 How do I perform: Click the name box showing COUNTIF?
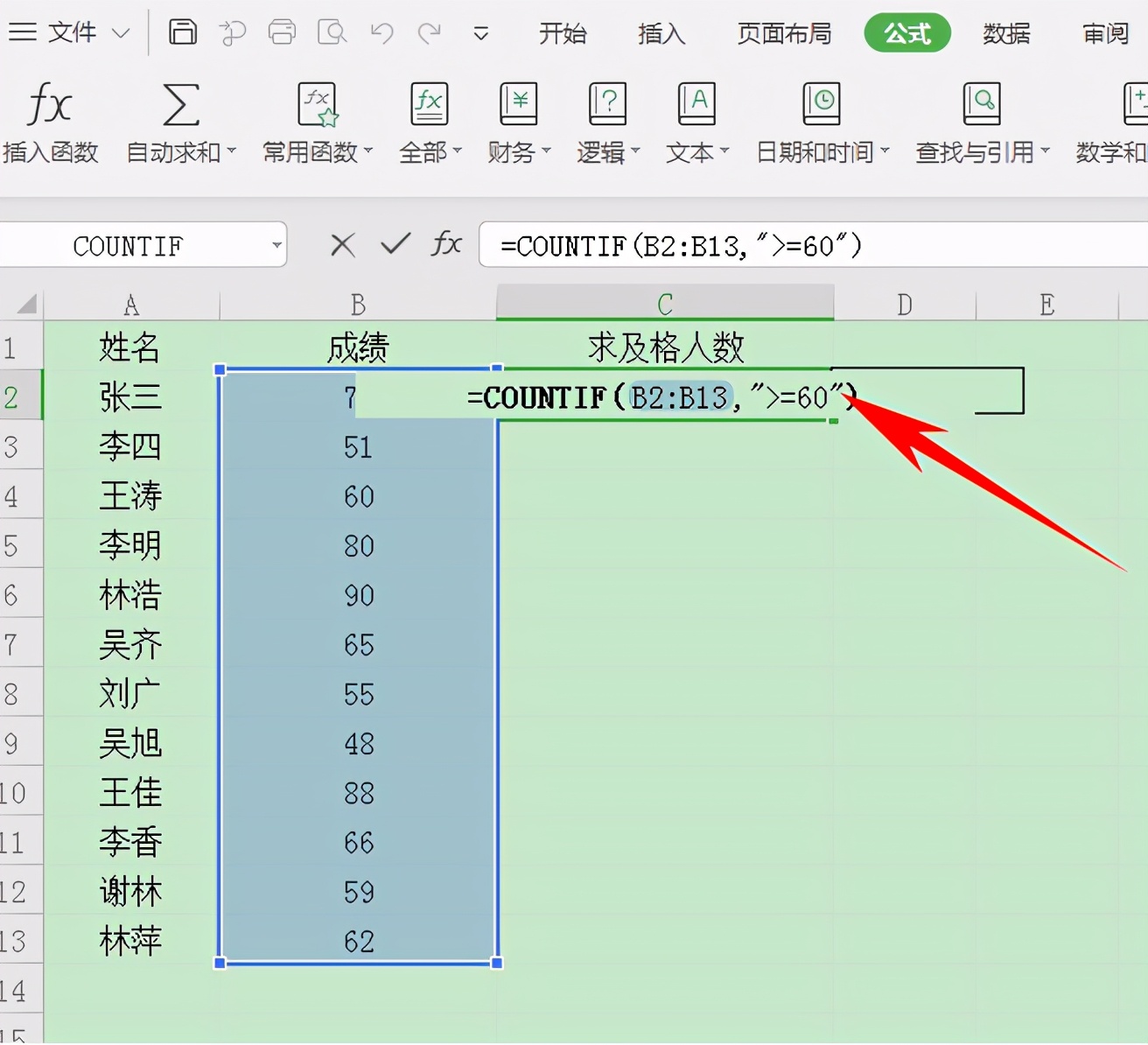point(129,246)
